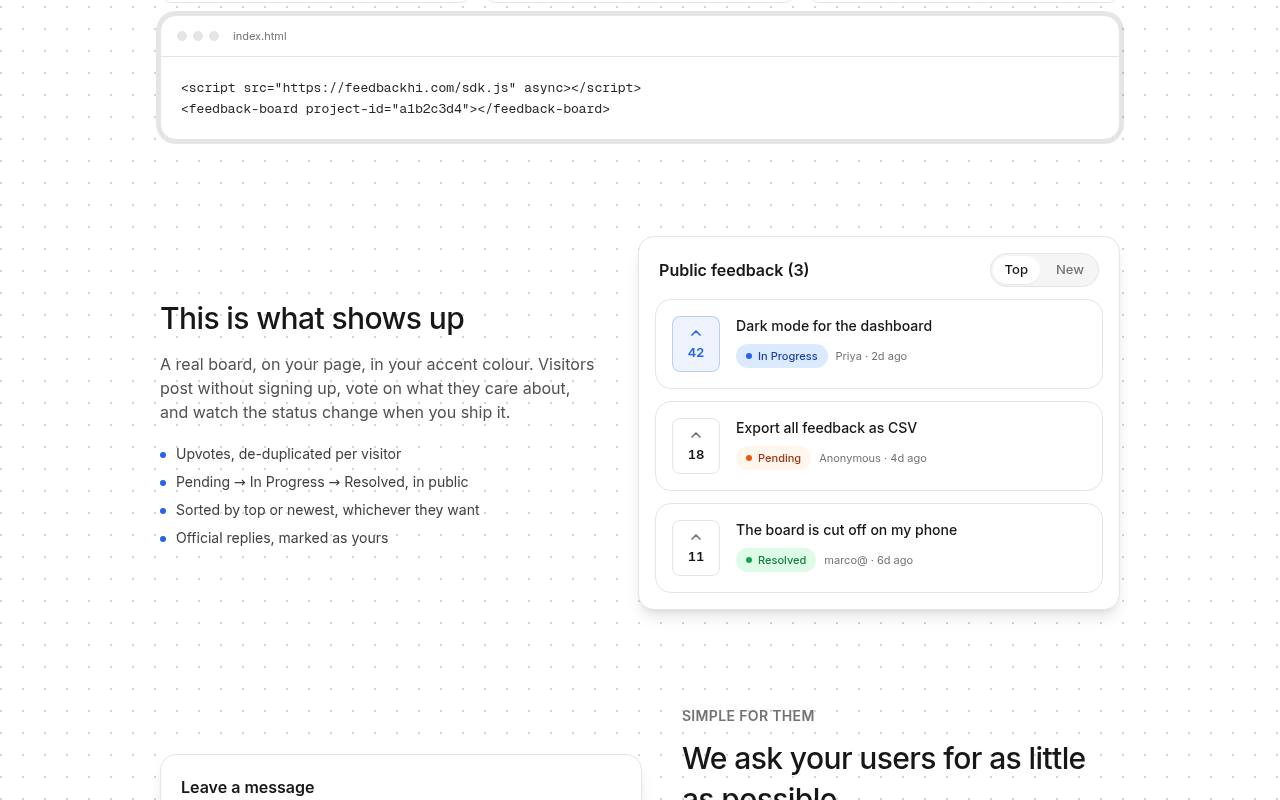Select the script tag code line

click(x=411, y=88)
